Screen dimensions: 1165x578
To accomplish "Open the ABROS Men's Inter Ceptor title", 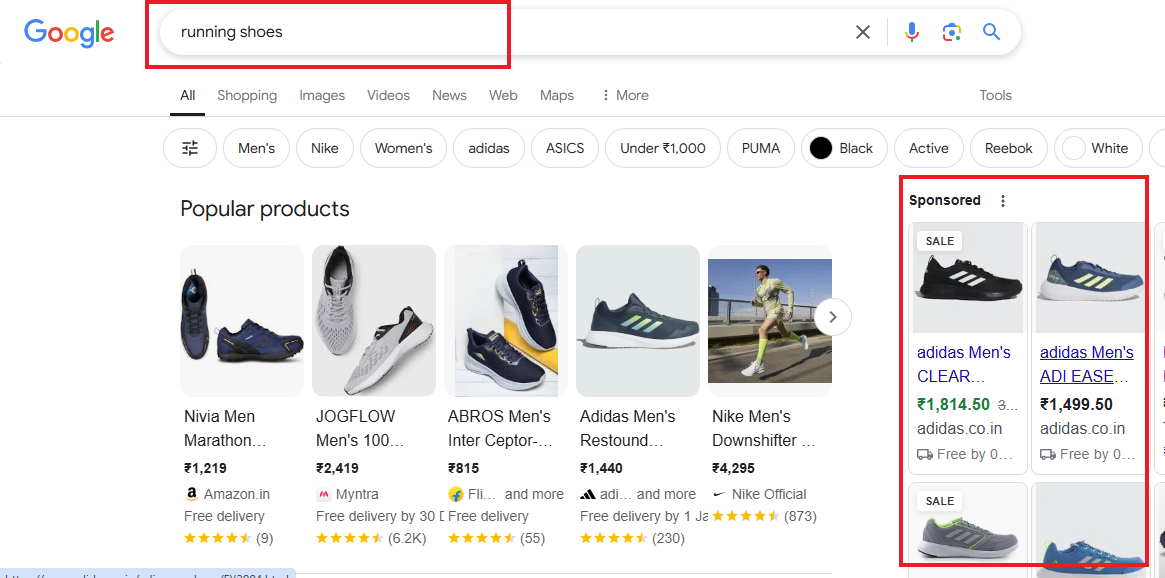I will (501, 428).
